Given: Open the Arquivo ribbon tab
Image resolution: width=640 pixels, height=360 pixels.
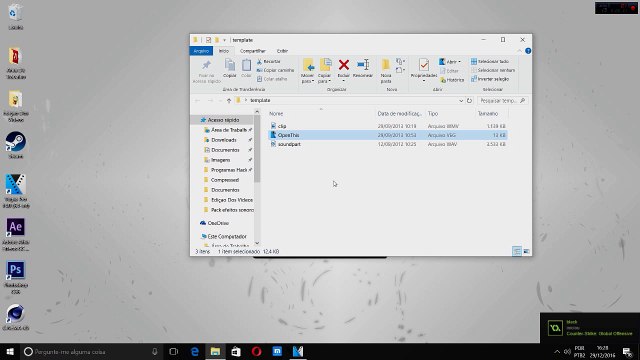Looking at the screenshot, I should 201,51.
